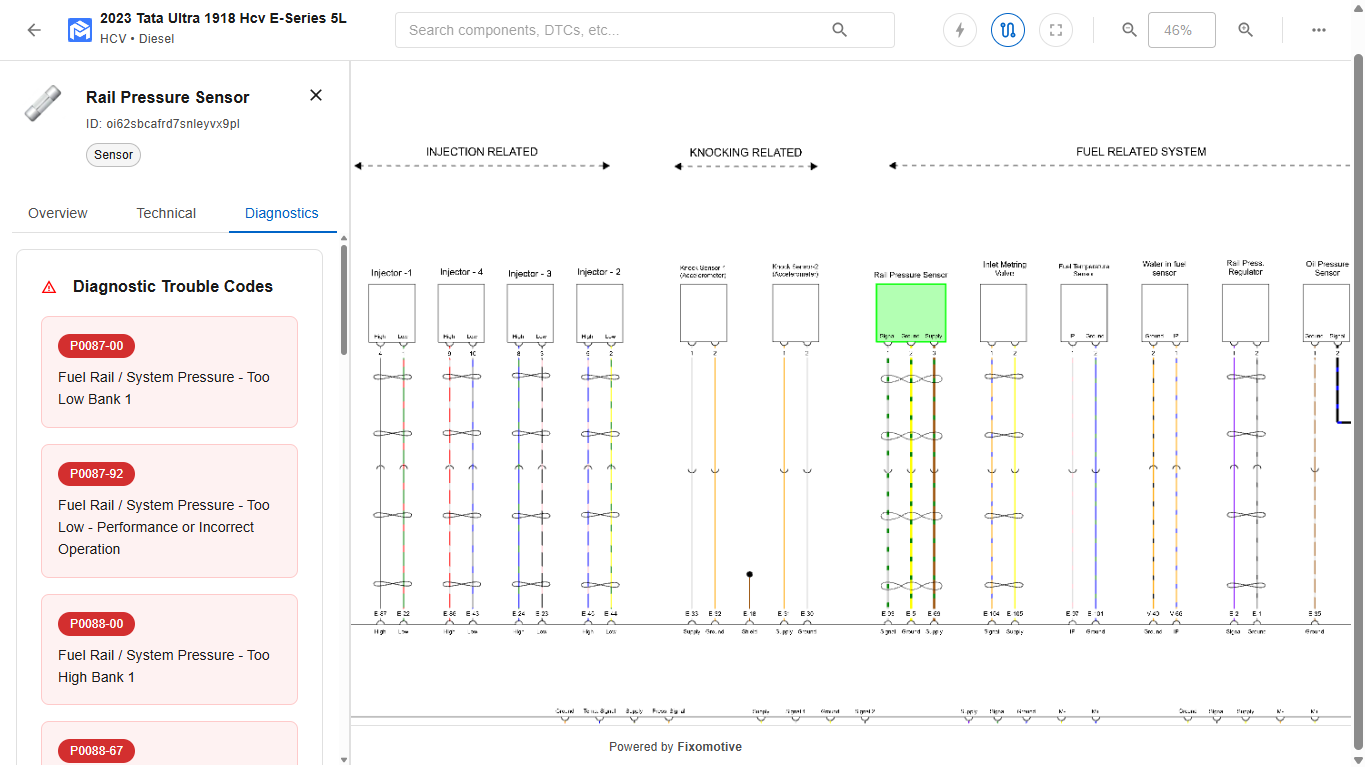The width and height of the screenshot is (1365, 767).
Task: Click the Sensor tag chip
Action: (113, 154)
